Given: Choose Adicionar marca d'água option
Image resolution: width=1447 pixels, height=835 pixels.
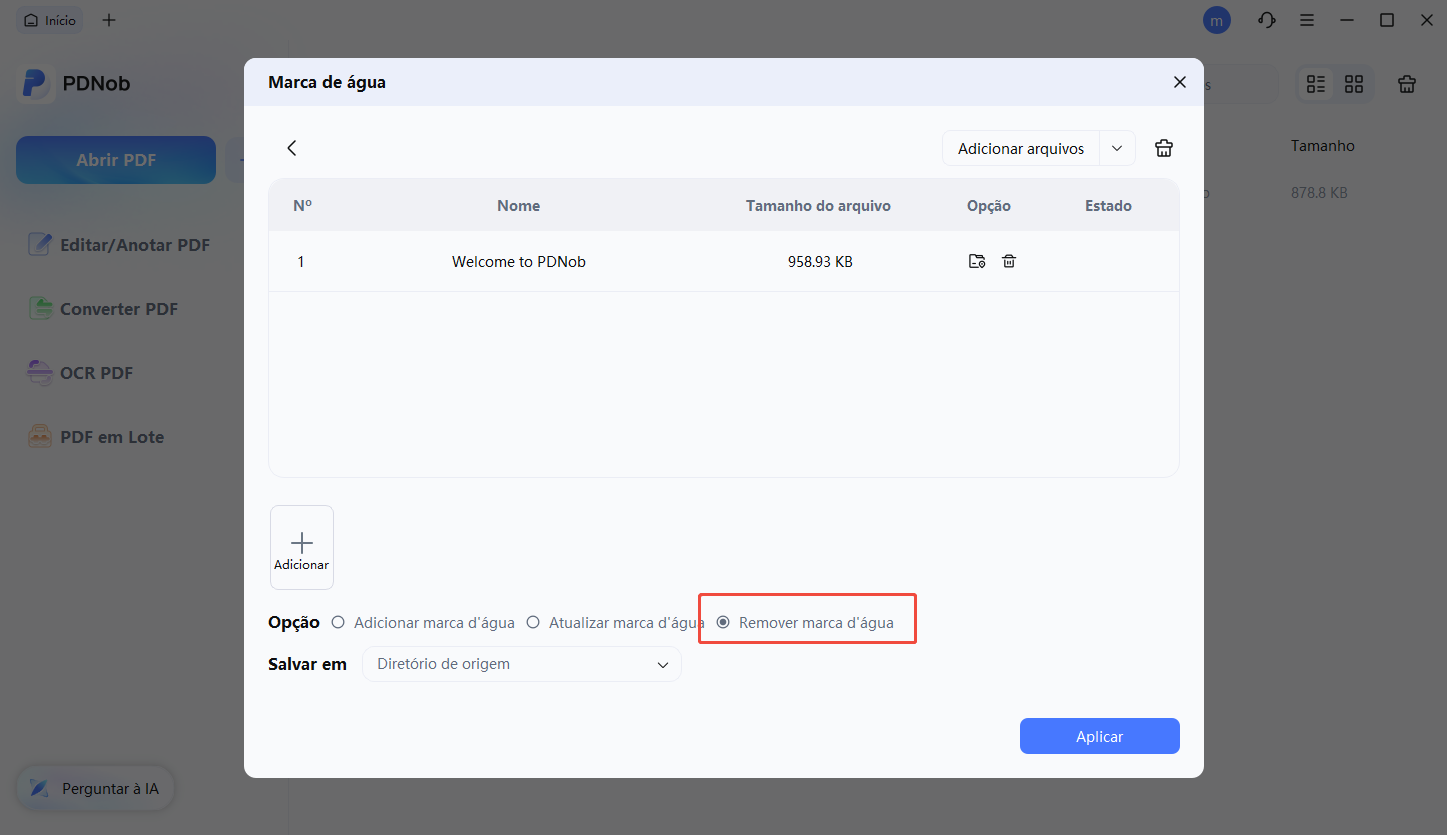Looking at the screenshot, I should point(338,622).
